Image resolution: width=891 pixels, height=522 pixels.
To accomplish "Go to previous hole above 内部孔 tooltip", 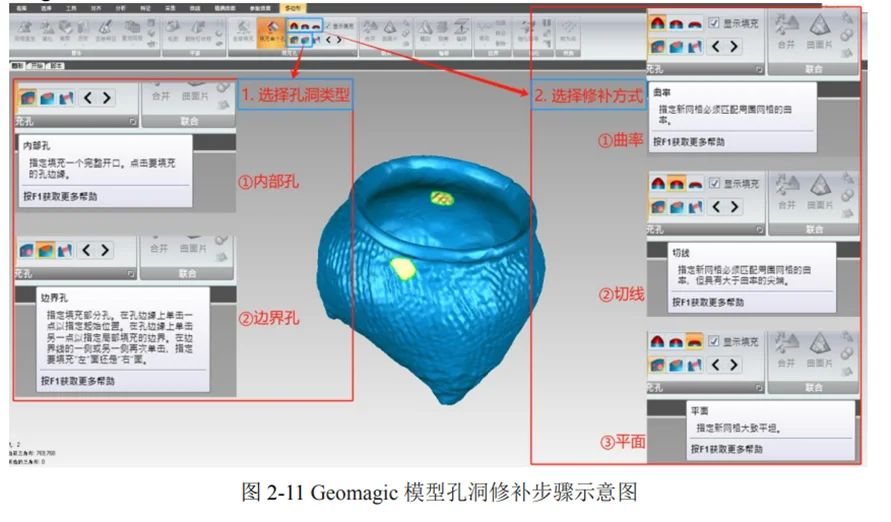I will pyautogui.click(x=88, y=98).
